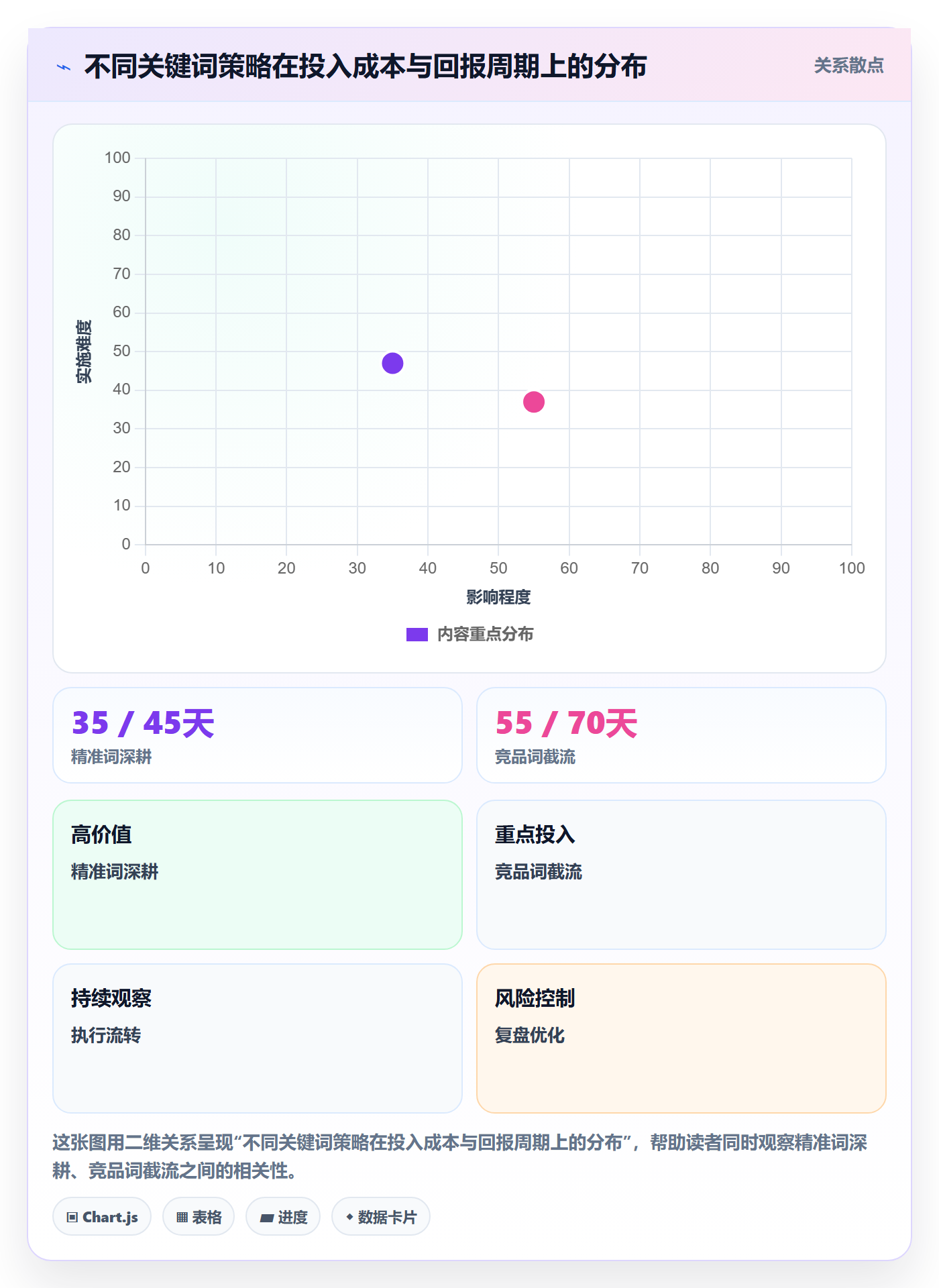939x1288 pixels.
Task: Select the pink data point on the scatter chart
Action: [534, 402]
